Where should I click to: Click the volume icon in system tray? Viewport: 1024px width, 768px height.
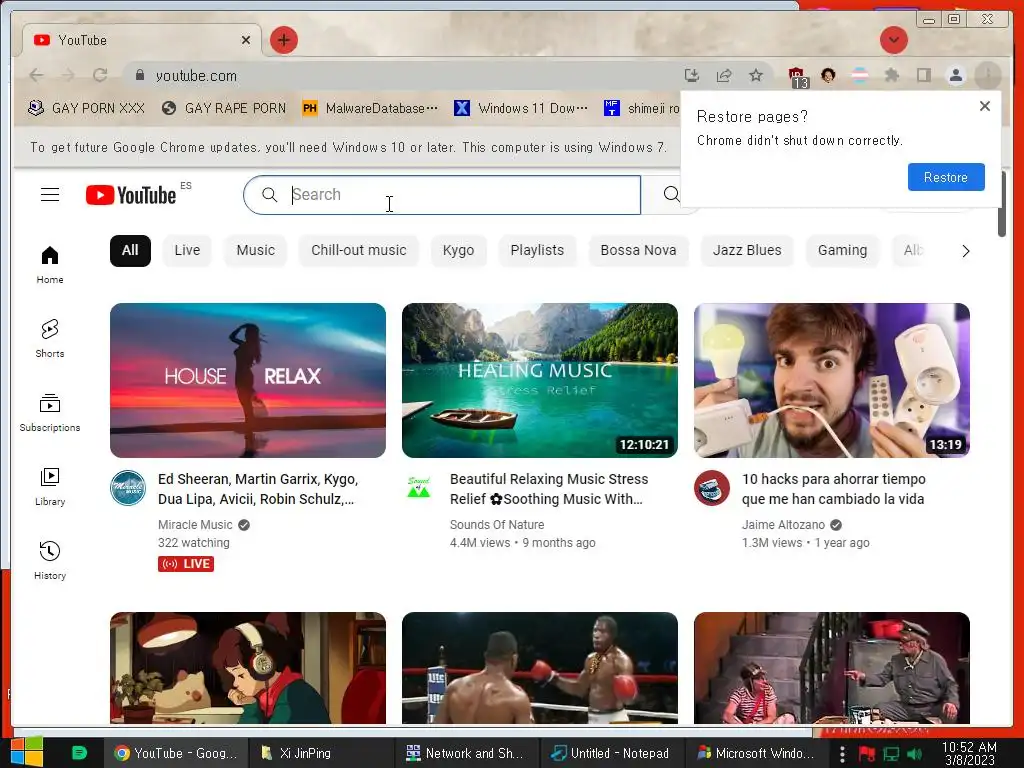915,754
